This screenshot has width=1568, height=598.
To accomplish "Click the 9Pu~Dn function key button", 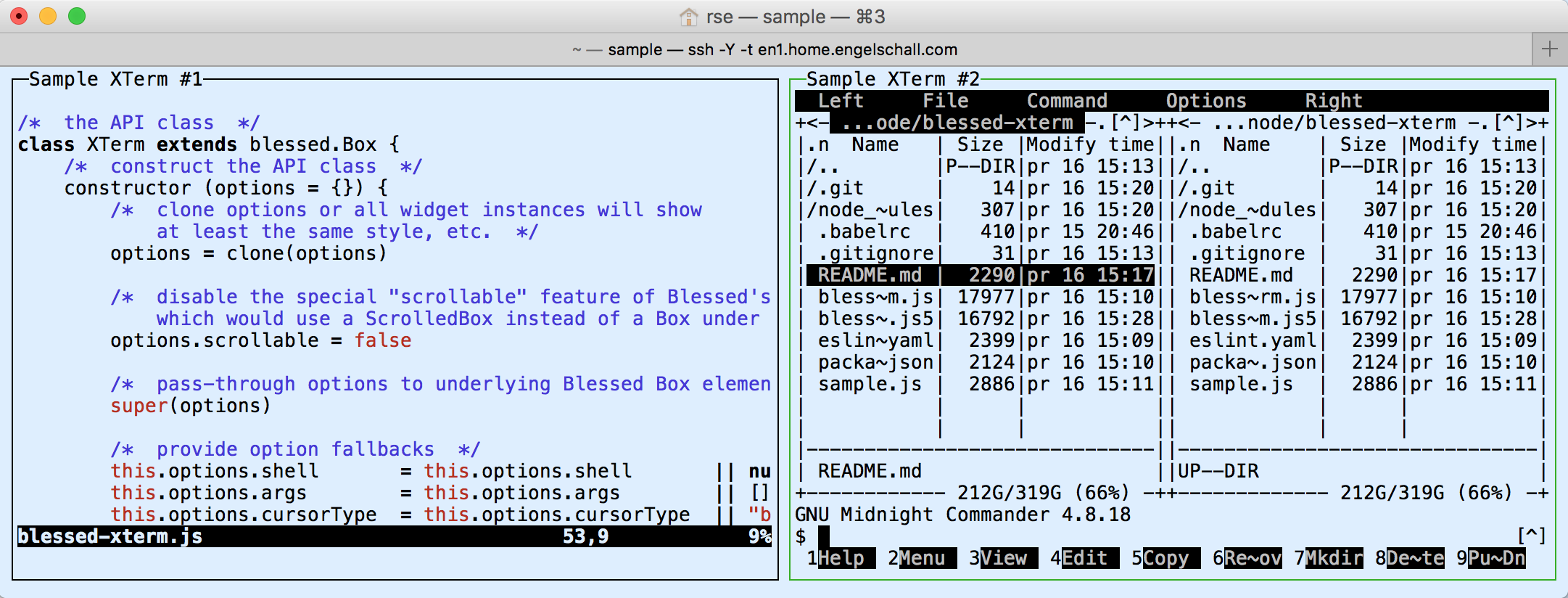I will (1490, 558).
